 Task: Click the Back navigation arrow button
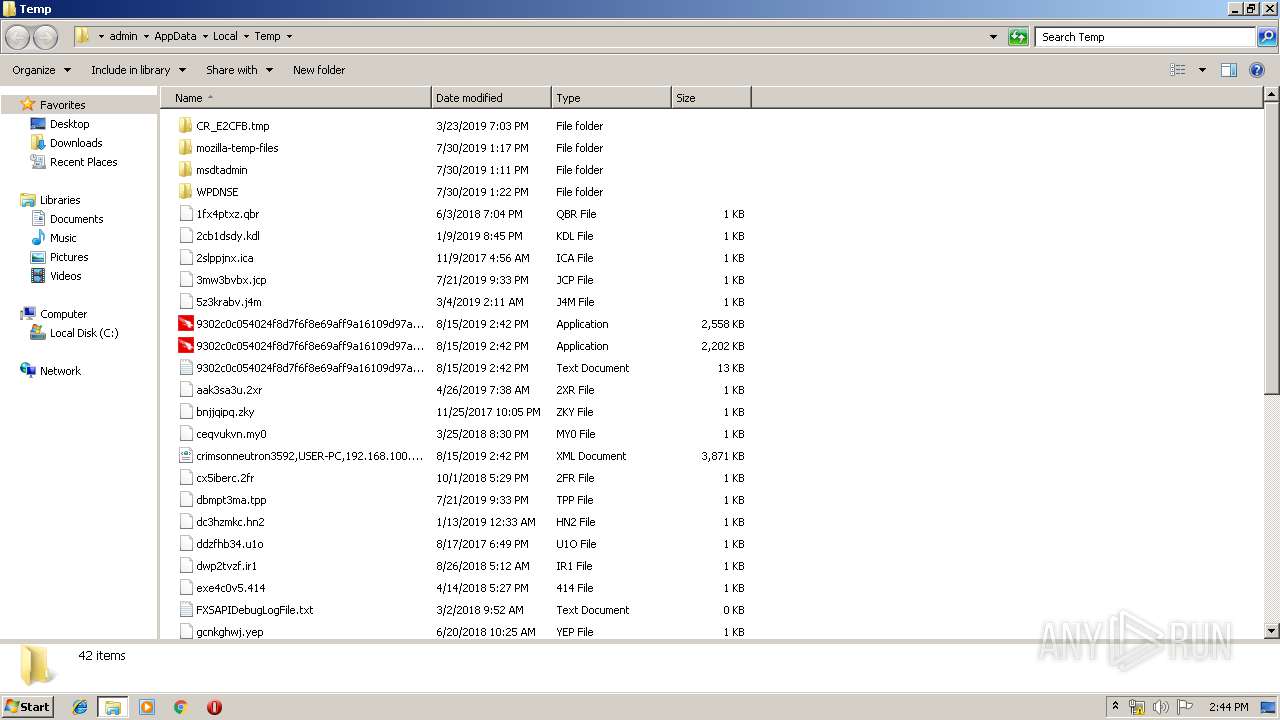18,37
